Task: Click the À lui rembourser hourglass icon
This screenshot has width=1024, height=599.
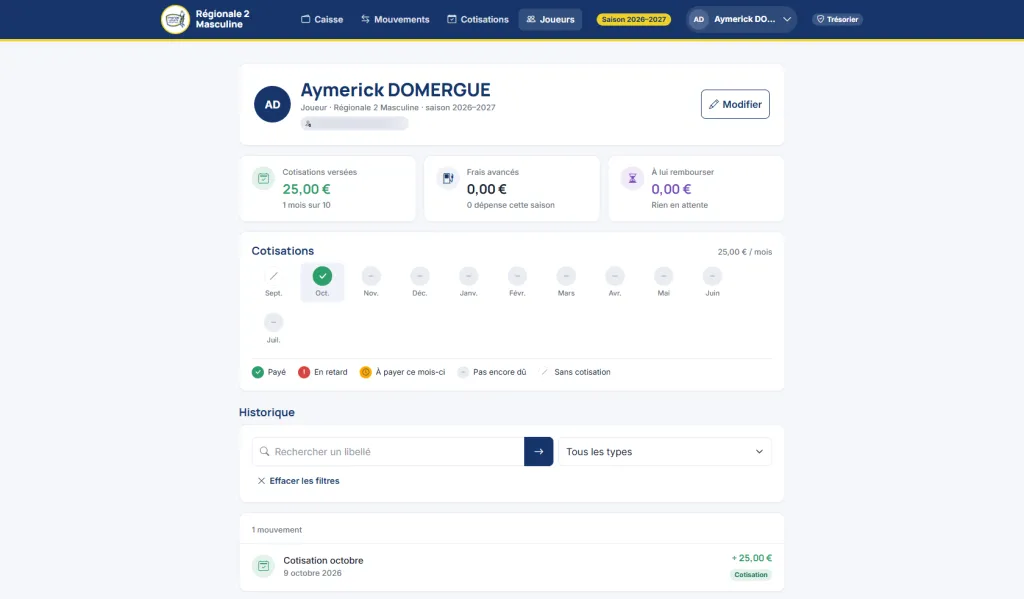Action: tap(632, 178)
